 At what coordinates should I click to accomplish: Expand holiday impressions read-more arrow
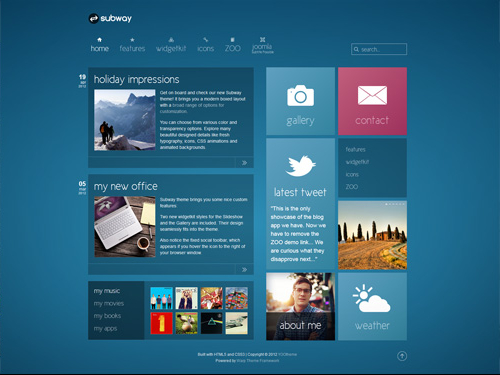244,163
